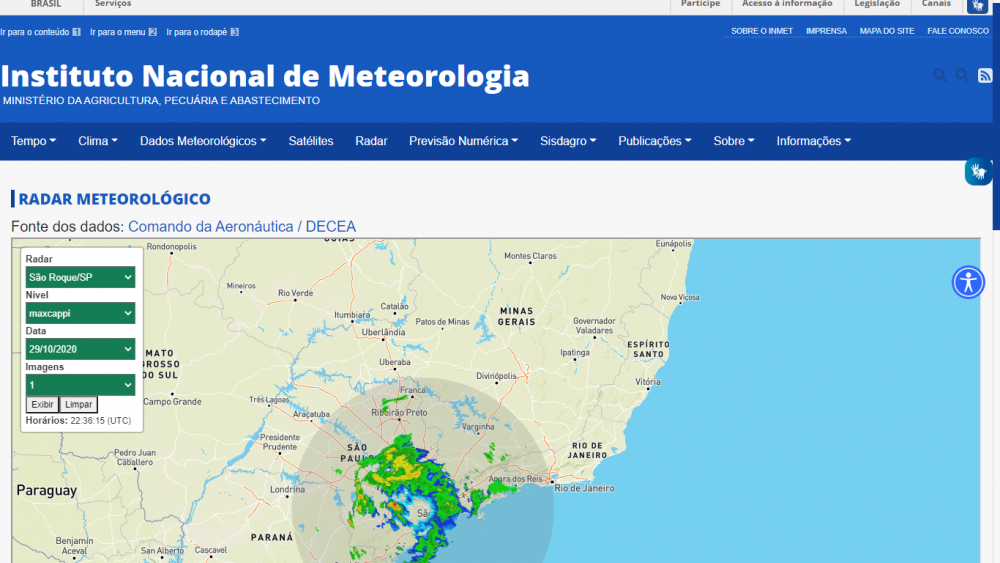Open the Data dropdown showing 29/10/2020
Screen dimensions: 1000x563
pos(80,349)
